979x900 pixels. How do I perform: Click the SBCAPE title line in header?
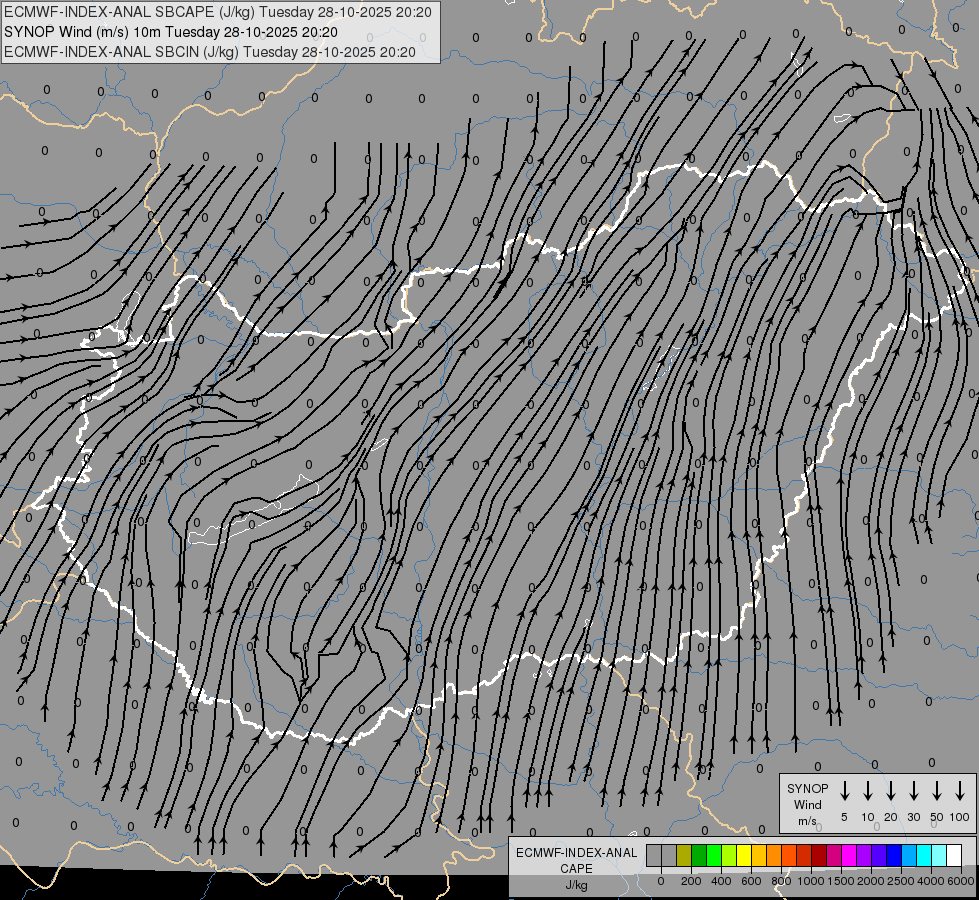coord(218,12)
